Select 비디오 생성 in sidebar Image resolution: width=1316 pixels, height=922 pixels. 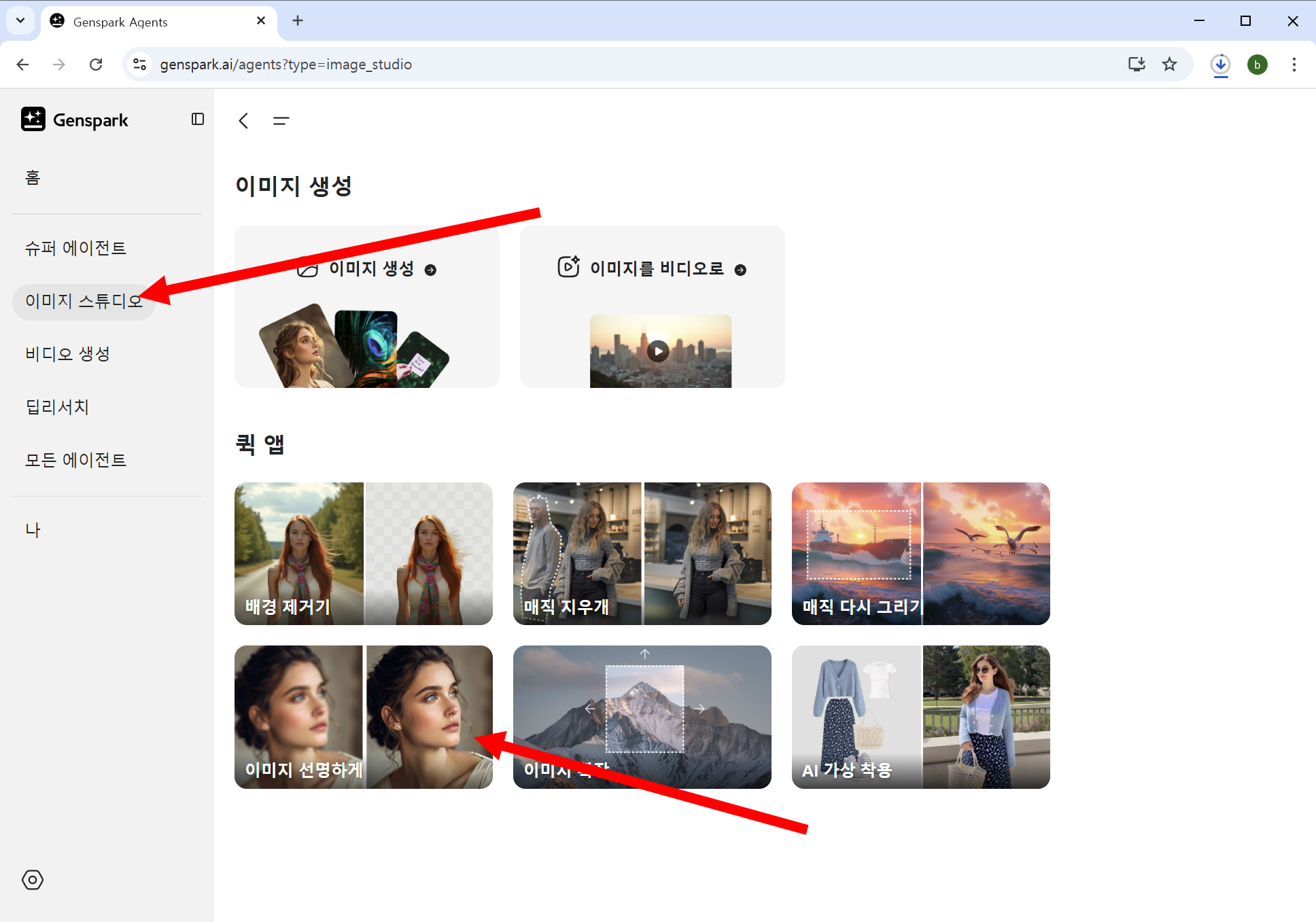(x=67, y=354)
